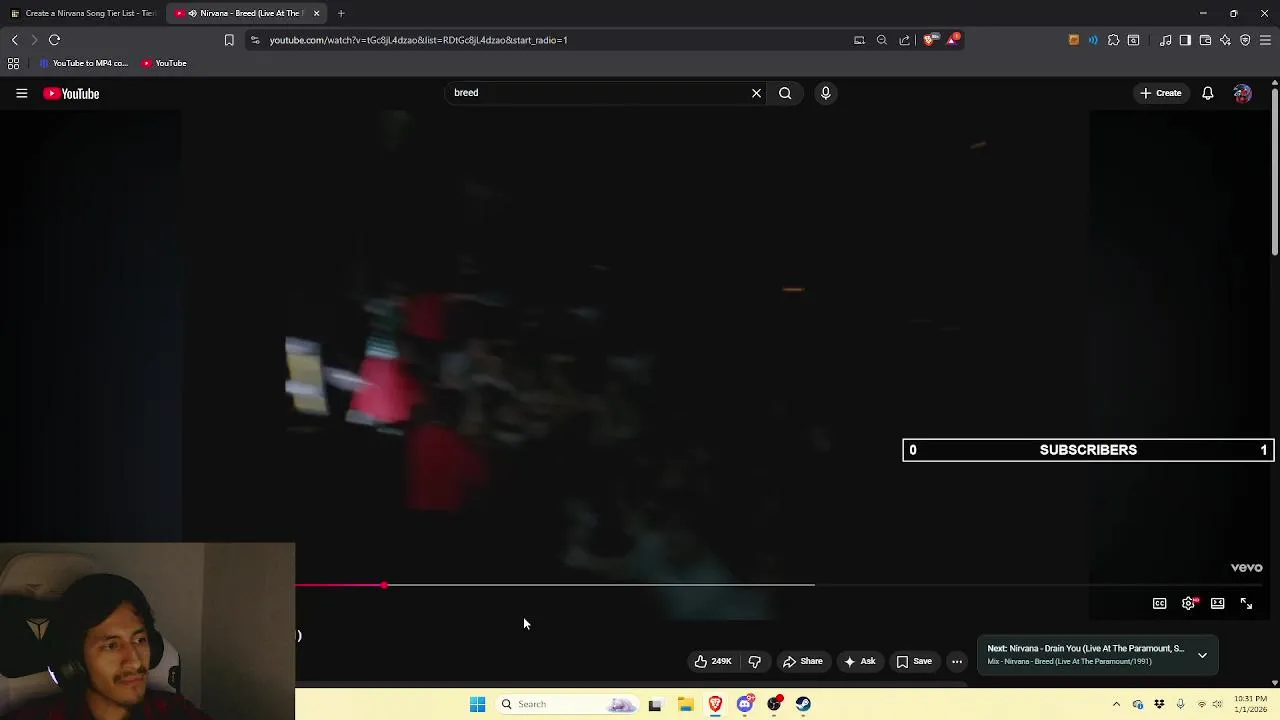Screen dimensions: 1280x720
Task: Open Brave Rewards triangle icon
Action: (953, 40)
